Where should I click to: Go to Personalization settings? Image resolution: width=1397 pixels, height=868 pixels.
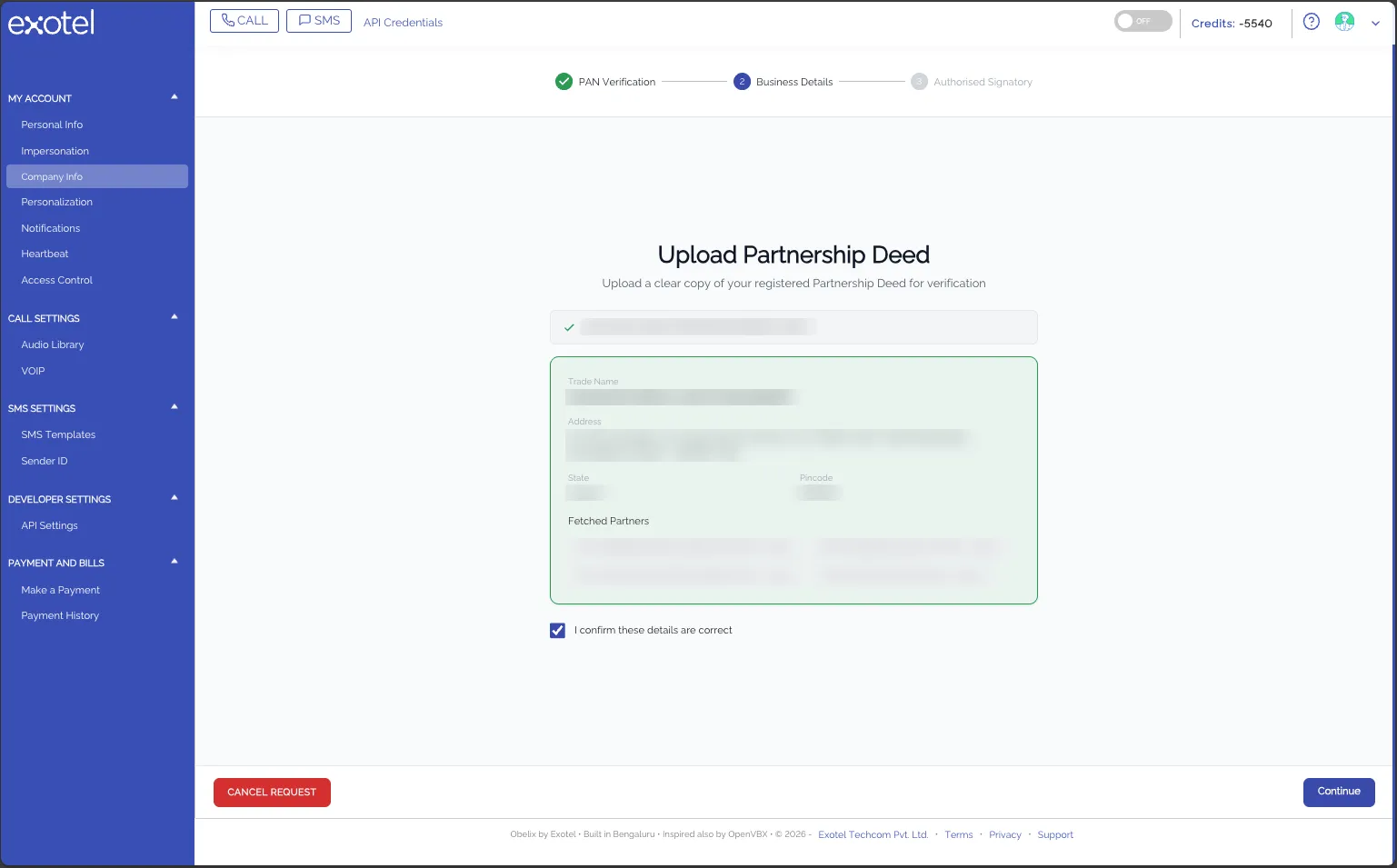tap(57, 202)
